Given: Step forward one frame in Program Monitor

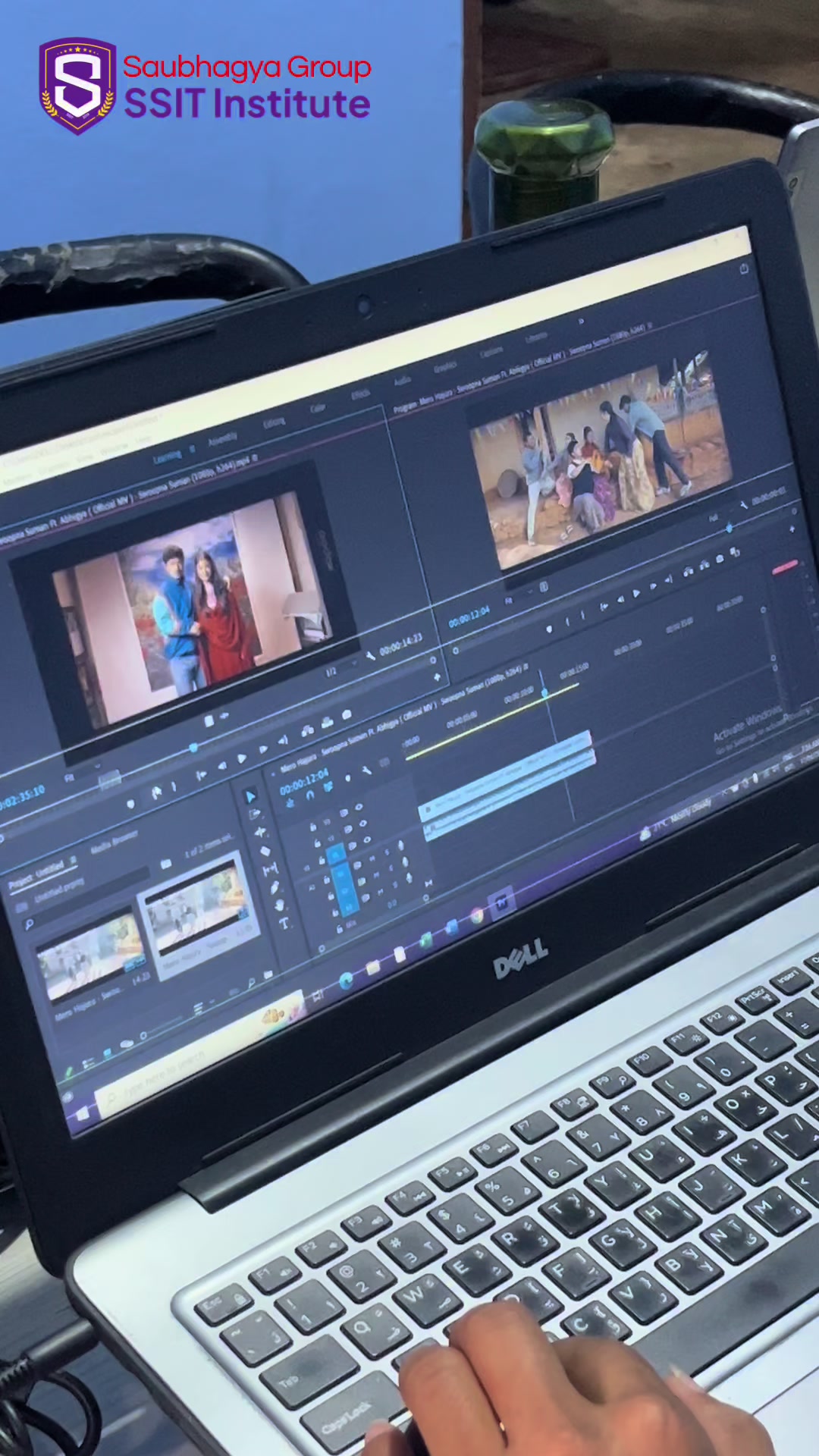Looking at the screenshot, I should [653, 587].
